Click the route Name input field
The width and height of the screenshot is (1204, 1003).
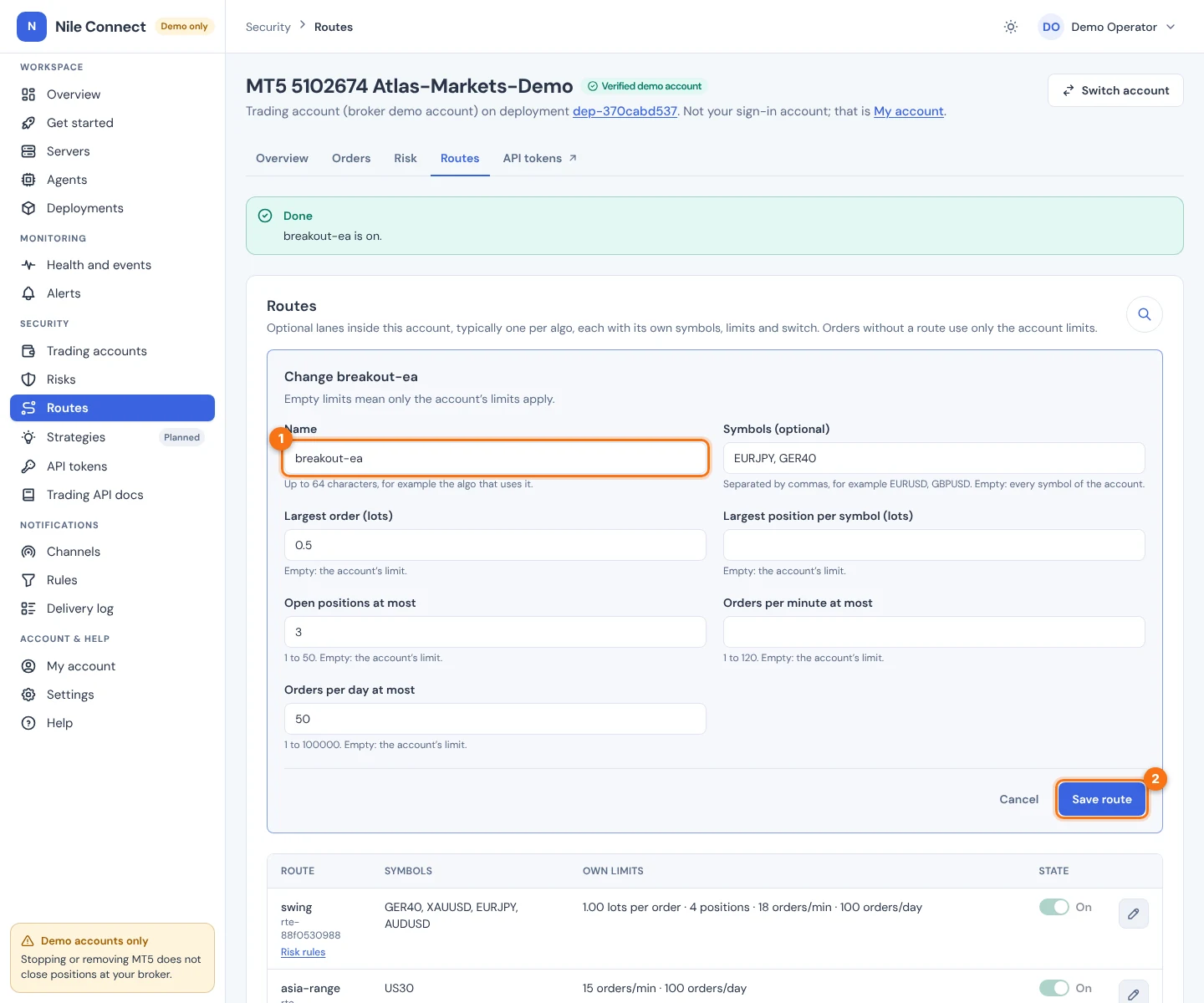[495, 458]
